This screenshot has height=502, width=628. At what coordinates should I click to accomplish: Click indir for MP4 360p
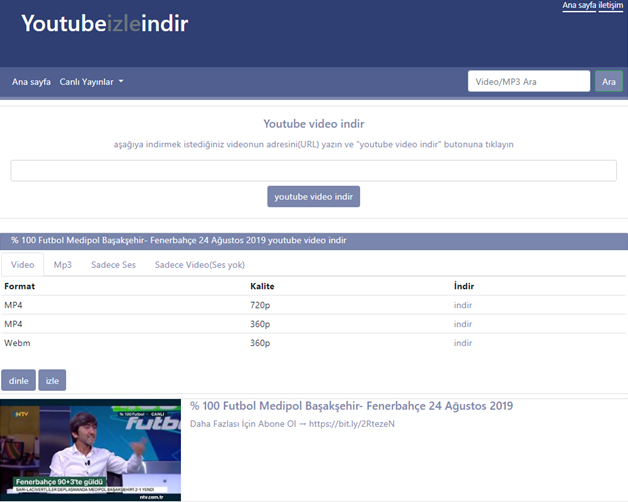click(462, 324)
